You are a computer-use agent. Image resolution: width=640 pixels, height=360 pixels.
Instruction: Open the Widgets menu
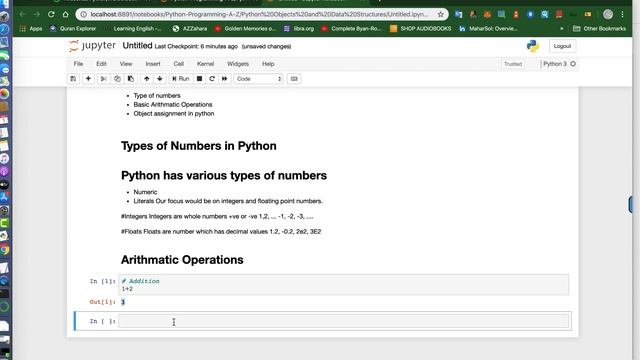[238, 64]
